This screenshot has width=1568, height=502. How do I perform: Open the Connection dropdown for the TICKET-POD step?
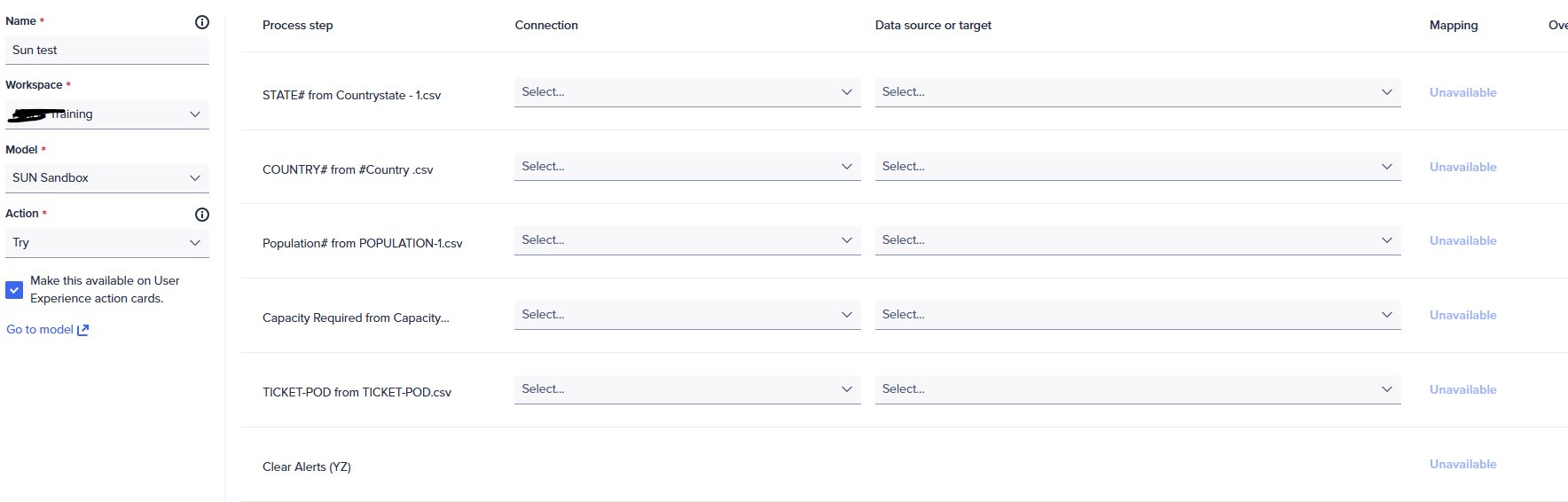click(686, 389)
